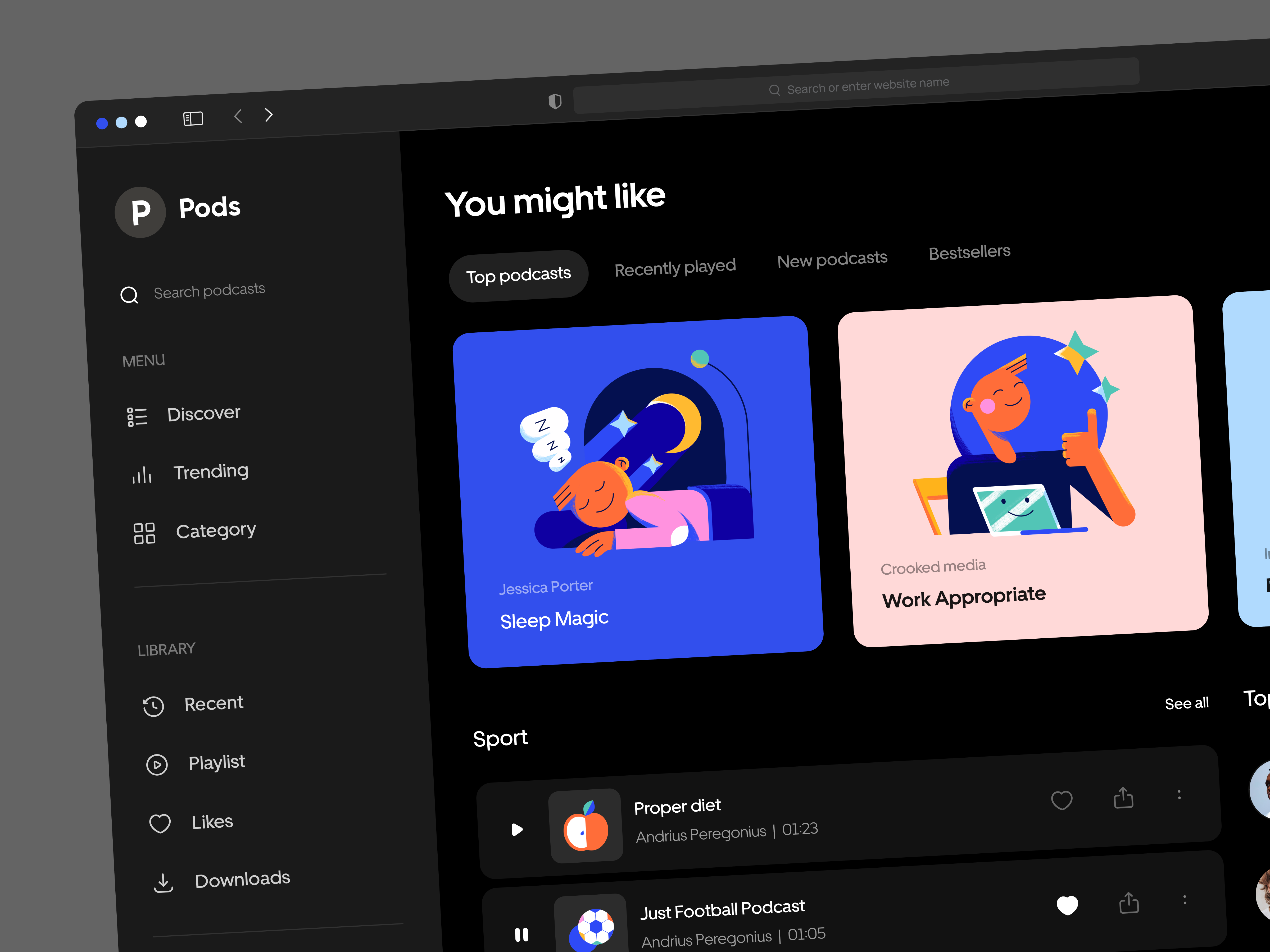Open your Playlist
Viewport: 1270px width, 952px height.
[216, 762]
